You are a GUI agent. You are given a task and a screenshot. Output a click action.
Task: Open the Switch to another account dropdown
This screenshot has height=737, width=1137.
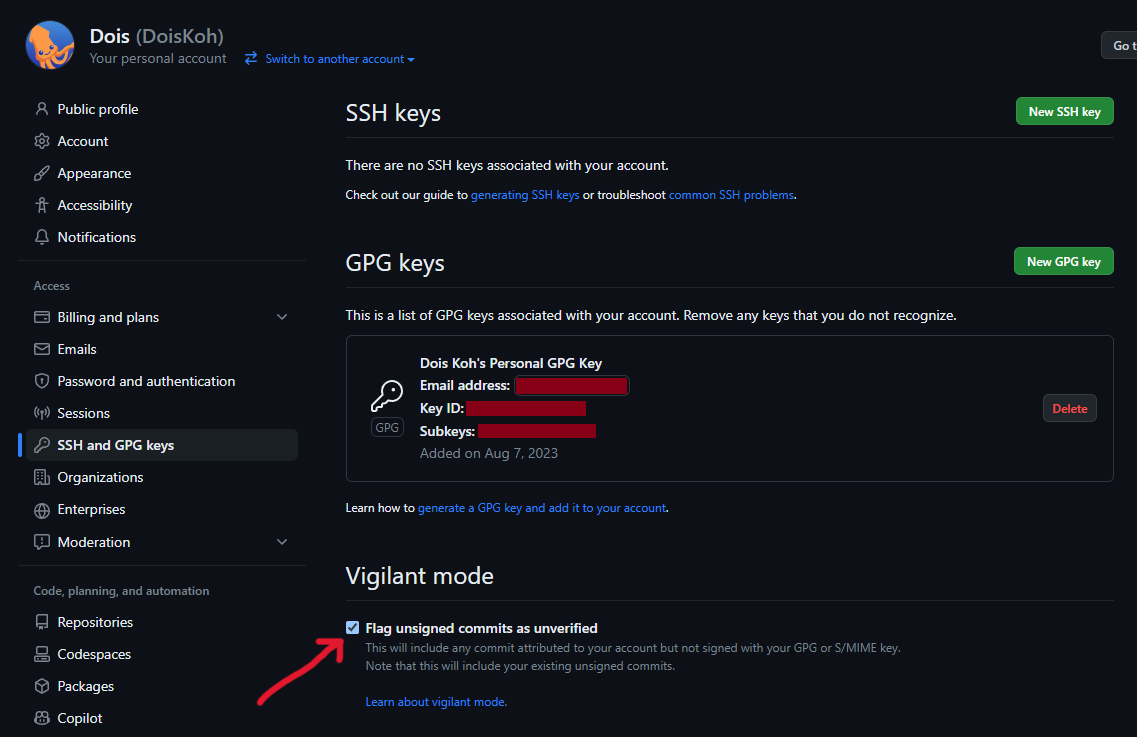pyautogui.click(x=339, y=59)
